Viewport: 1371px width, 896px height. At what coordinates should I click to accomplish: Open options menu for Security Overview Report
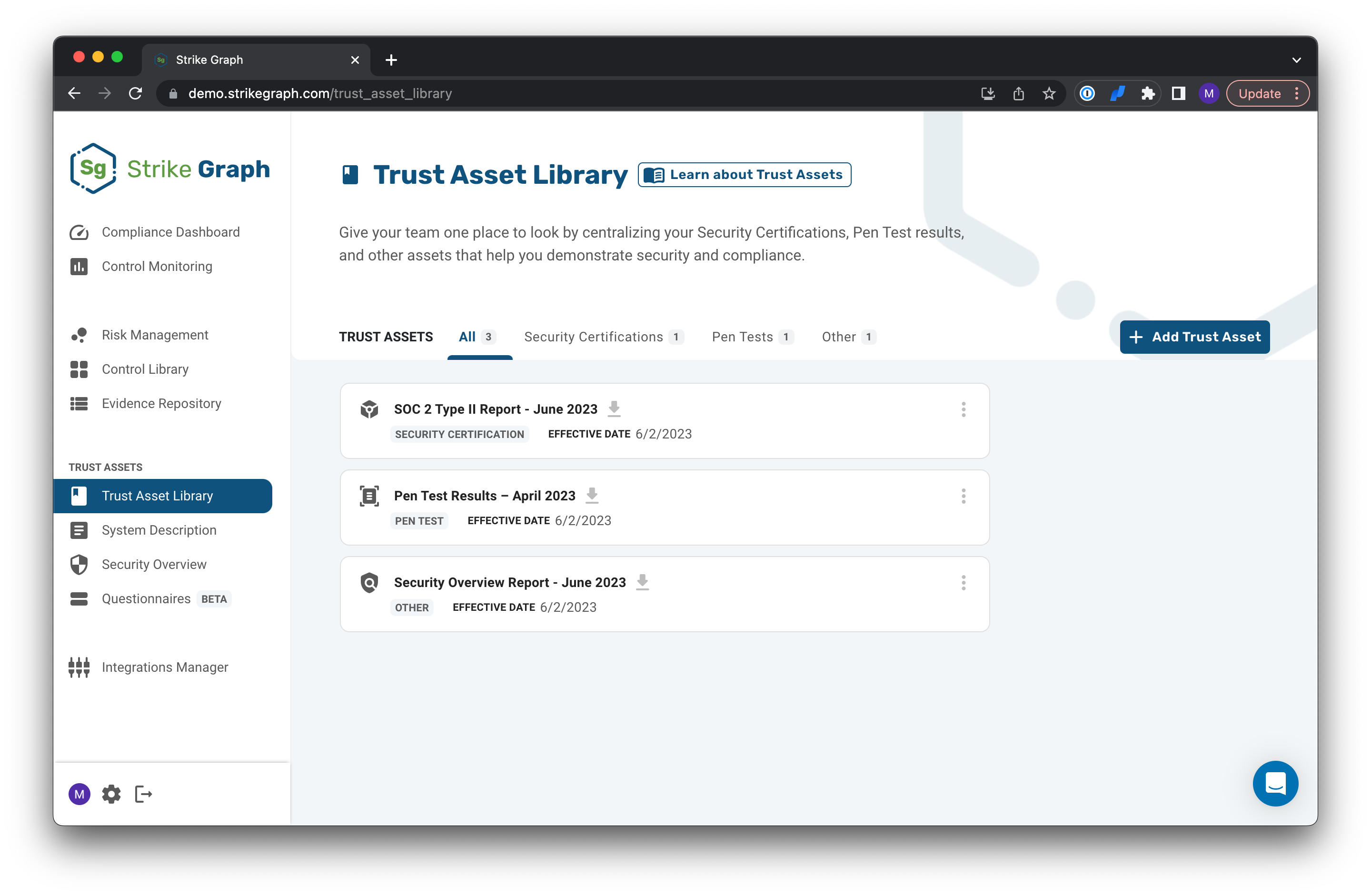click(963, 583)
